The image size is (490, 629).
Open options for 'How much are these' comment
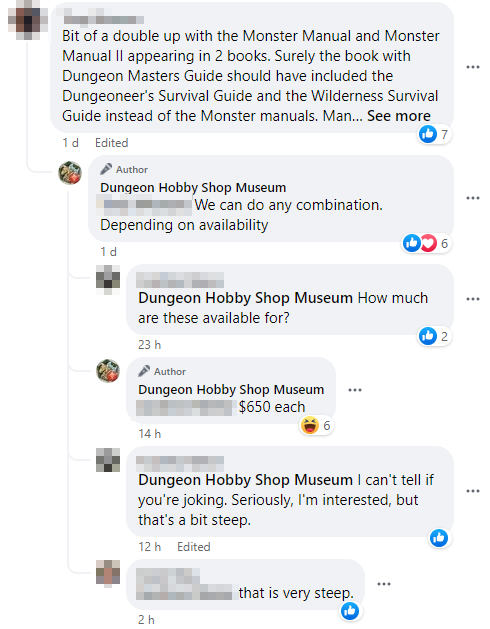tap(473, 299)
